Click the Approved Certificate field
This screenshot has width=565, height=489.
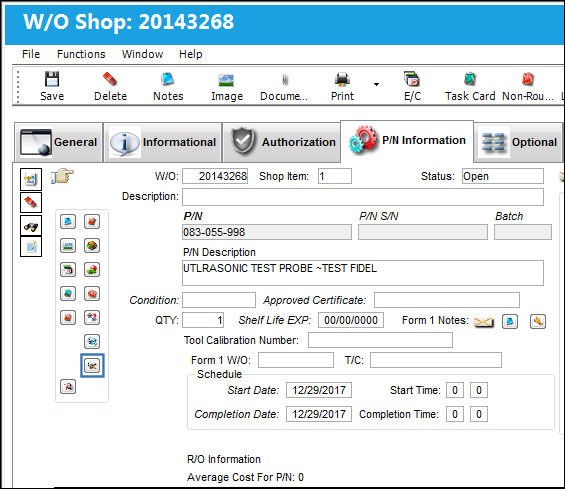(447, 300)
